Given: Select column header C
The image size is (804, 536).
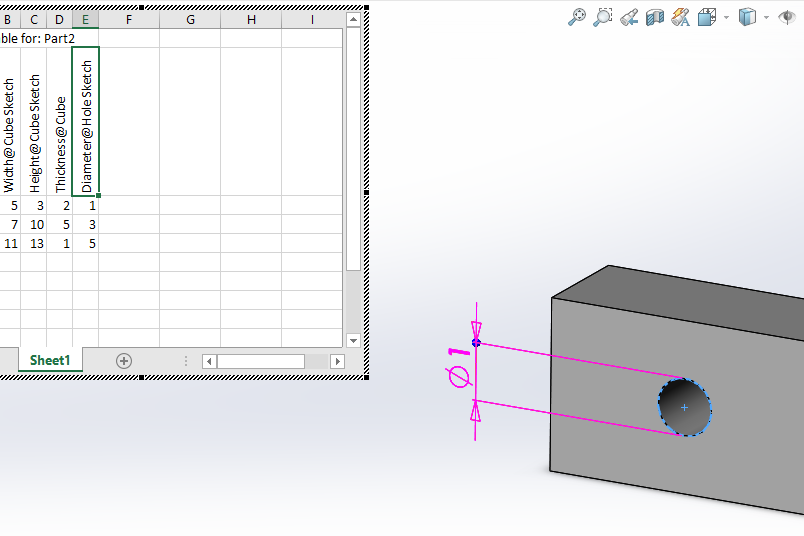Looking at the screenshot, I should [x=34, y=20].
